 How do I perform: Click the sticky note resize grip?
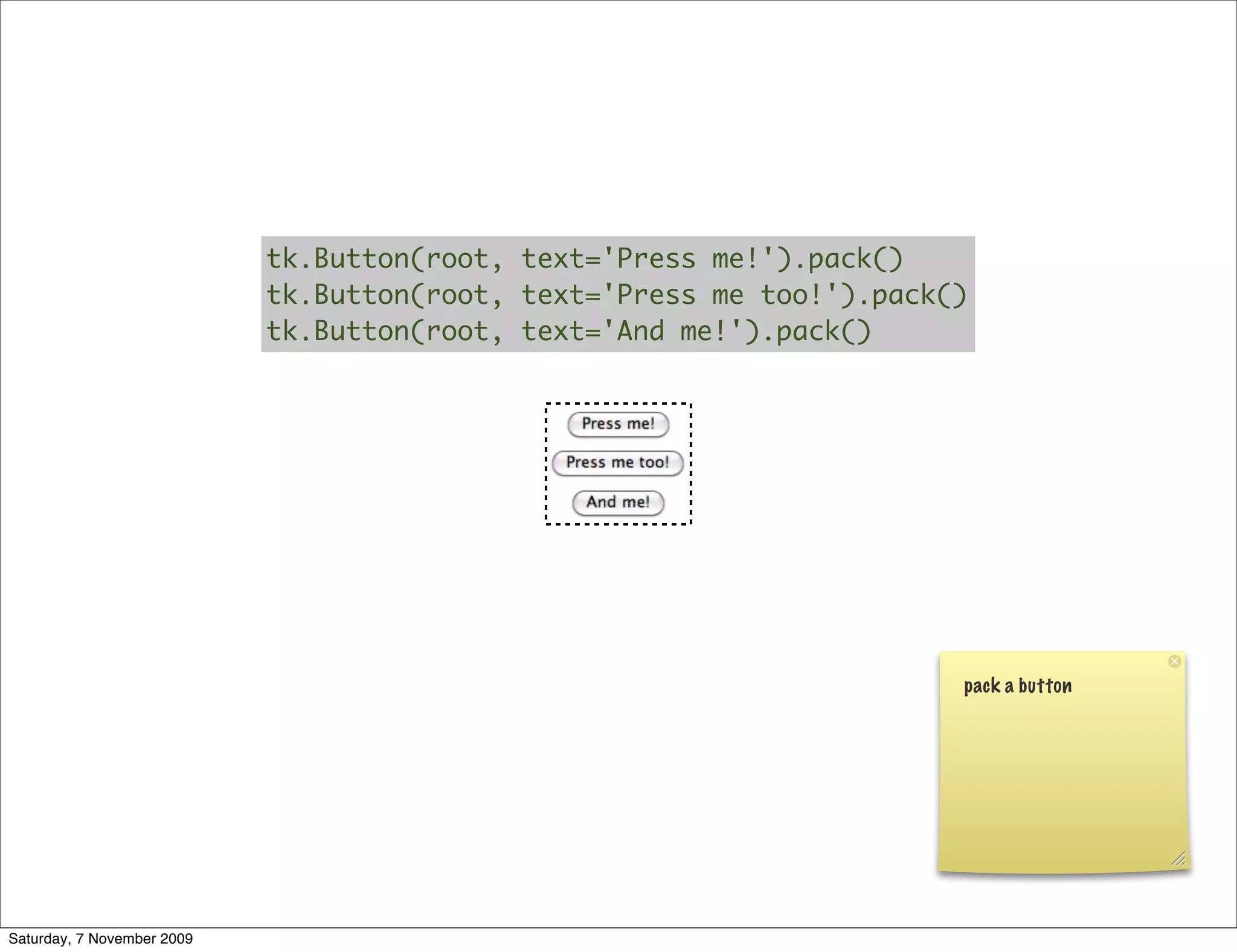(x=1178, y=858)
